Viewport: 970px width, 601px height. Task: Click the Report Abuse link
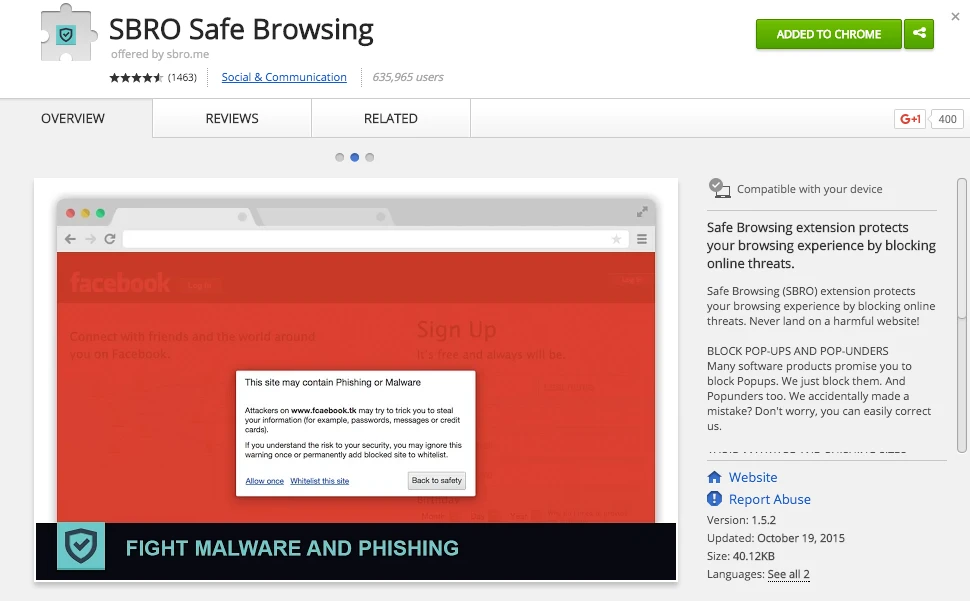tap(770, 499)
